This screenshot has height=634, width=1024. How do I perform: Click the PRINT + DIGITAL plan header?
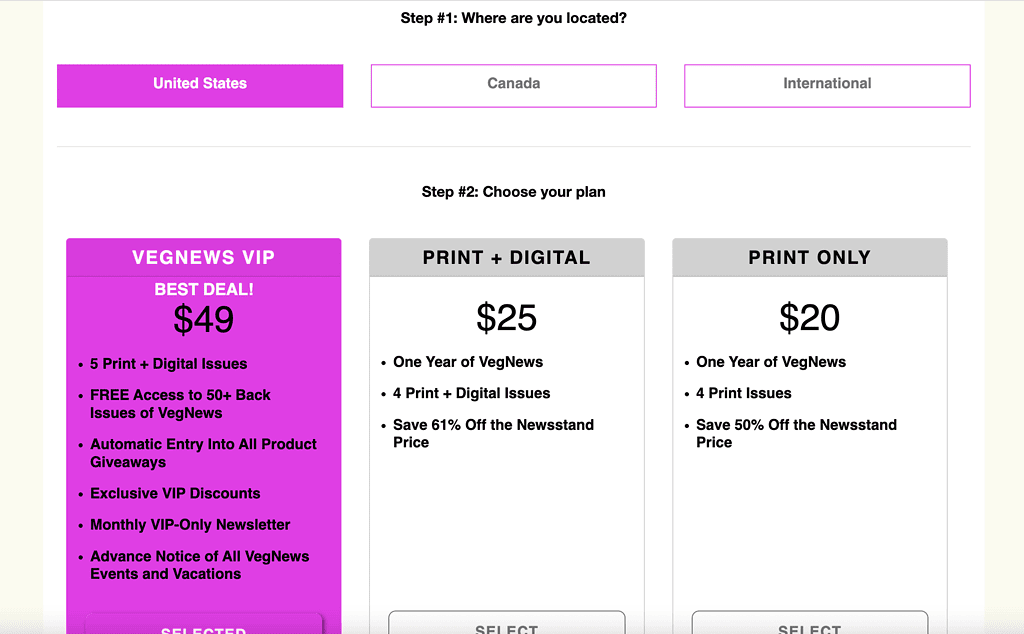507,258
